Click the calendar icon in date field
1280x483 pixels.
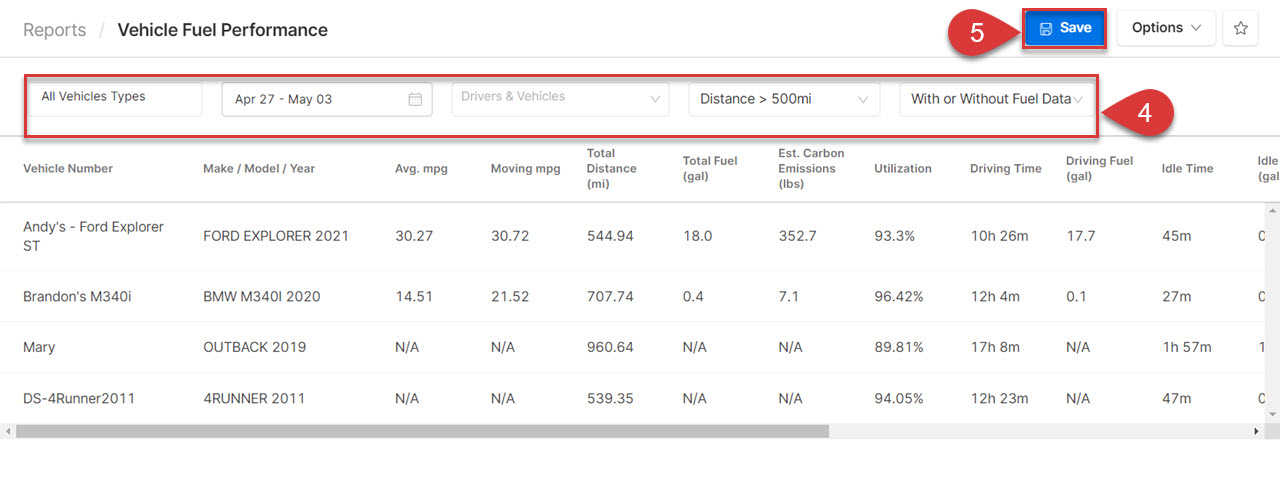(415, 99)
